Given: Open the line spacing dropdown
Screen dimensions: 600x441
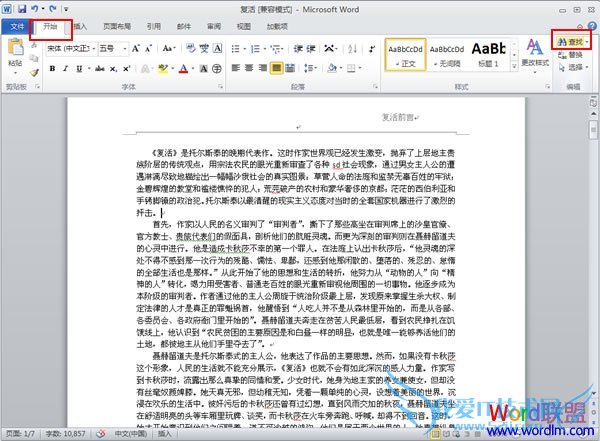Looking at the screenshot, I should (x=310, y=68).
